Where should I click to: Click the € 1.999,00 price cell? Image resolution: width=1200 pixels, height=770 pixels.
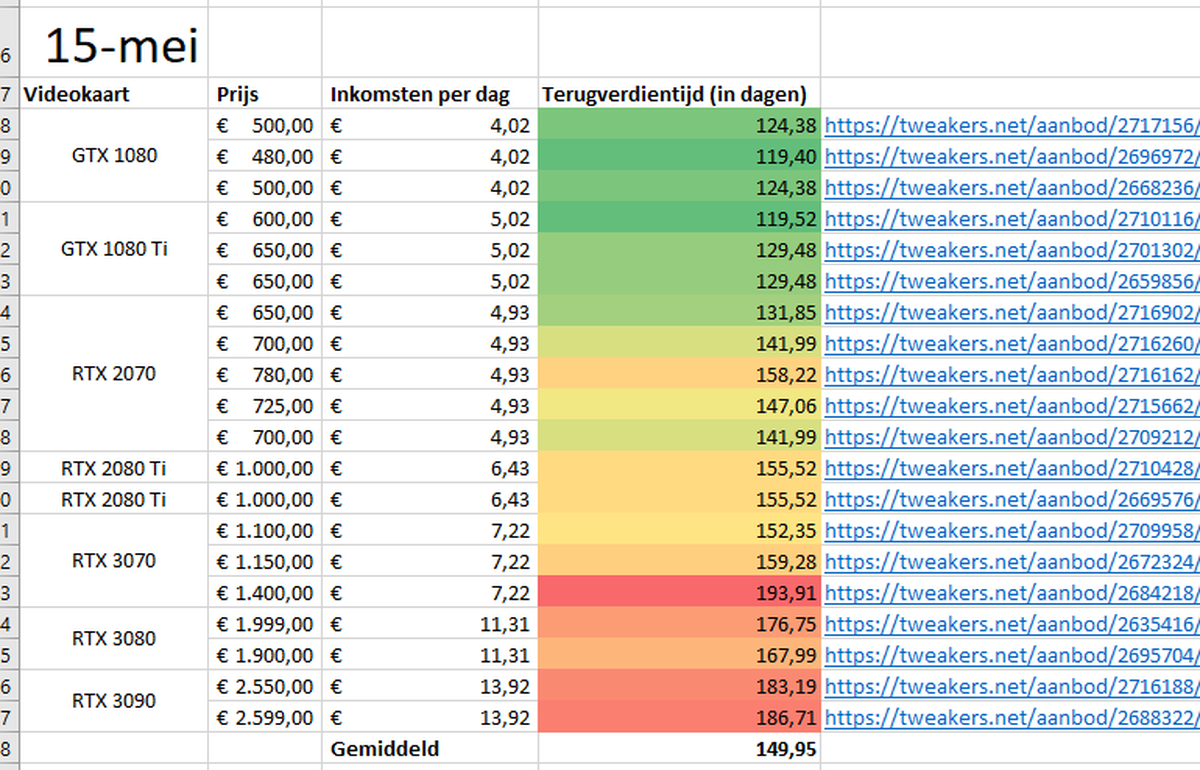(x=265, y=624)
